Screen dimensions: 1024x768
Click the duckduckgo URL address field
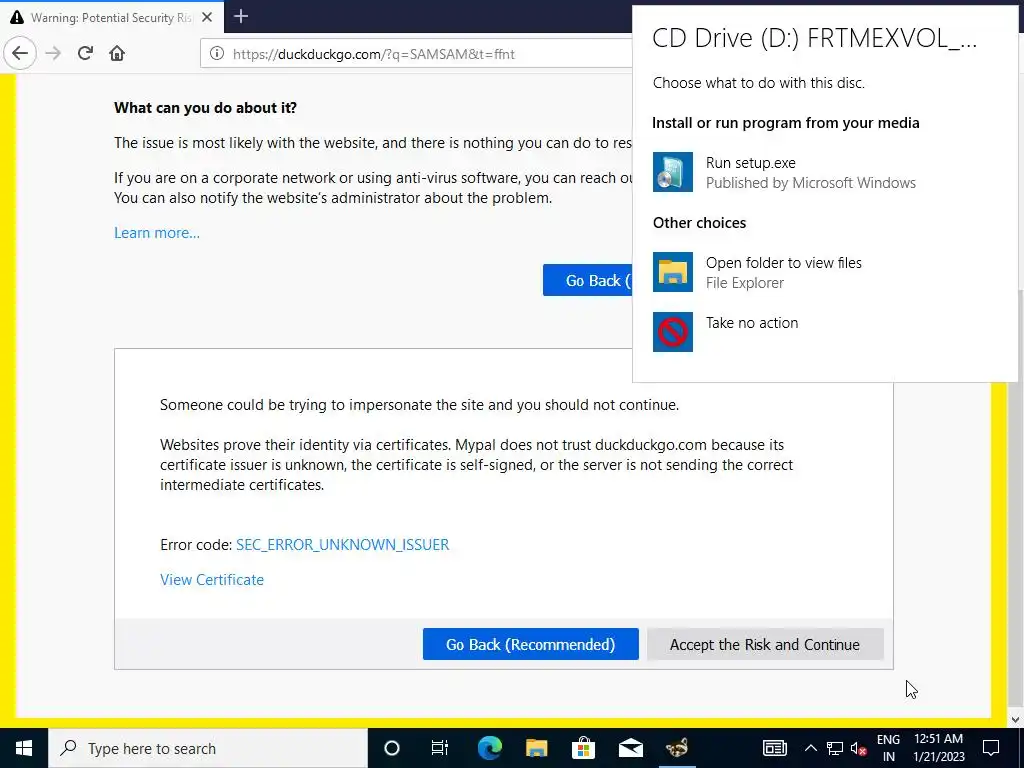418,54
